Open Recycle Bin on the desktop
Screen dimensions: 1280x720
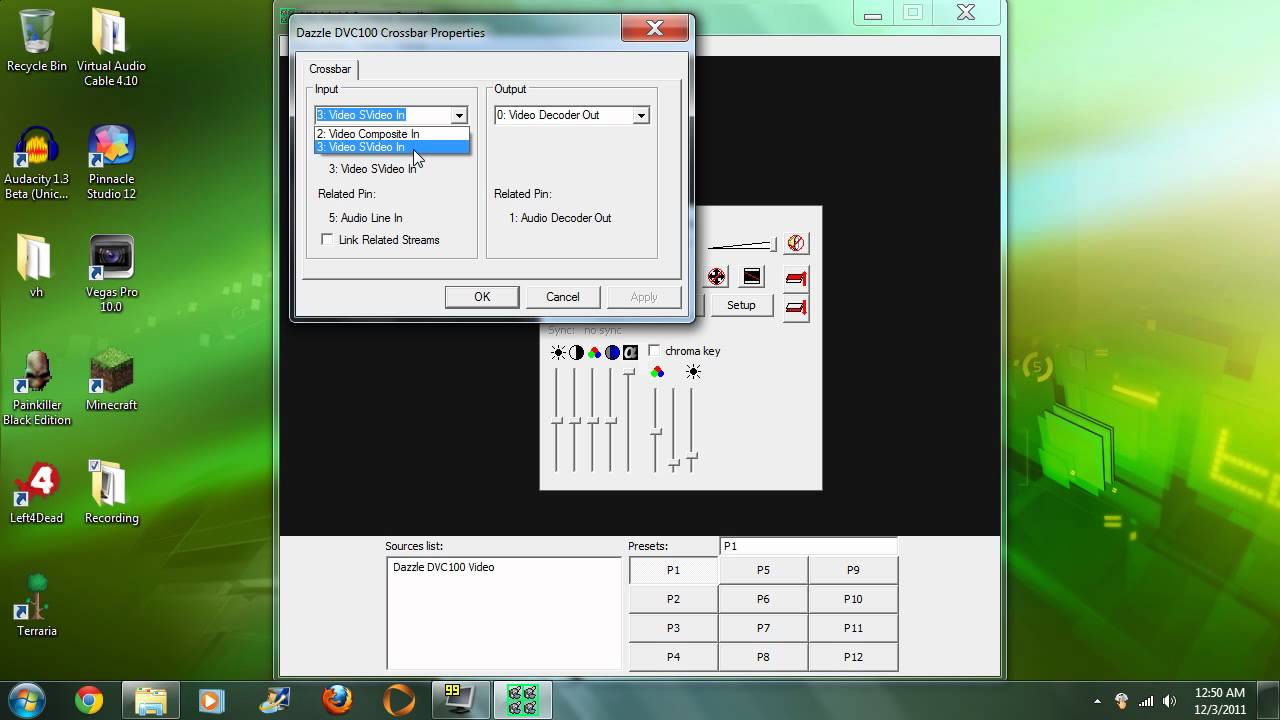tap(37, 42)
